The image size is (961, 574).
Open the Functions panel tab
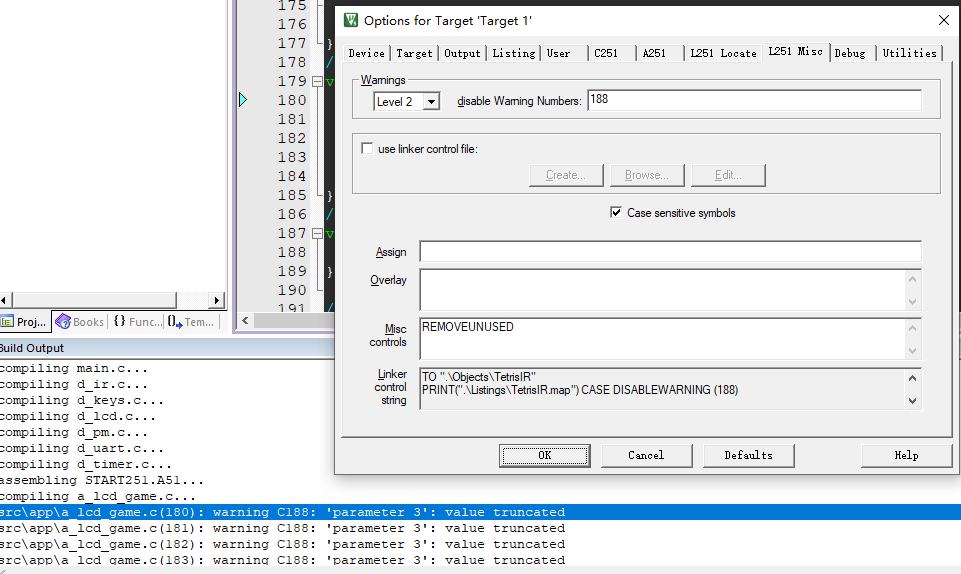[138, 322]
